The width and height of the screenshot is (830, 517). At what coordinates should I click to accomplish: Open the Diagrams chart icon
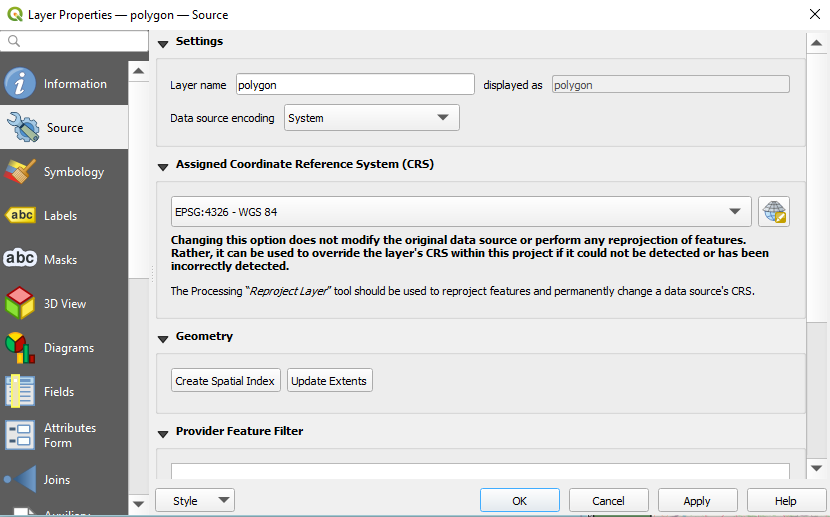pyautogui.click(x=21, y=348)
